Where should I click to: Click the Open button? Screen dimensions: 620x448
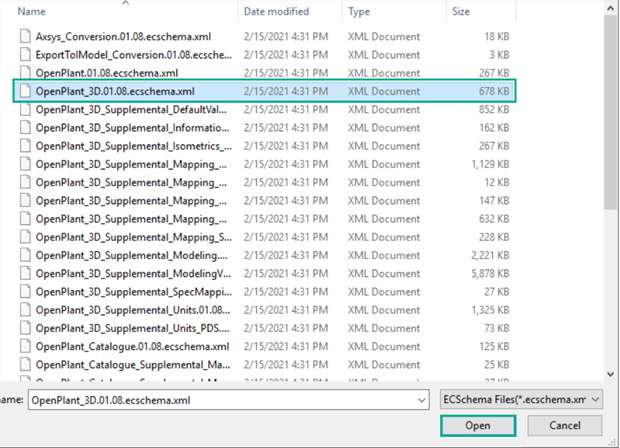[478, 425]
